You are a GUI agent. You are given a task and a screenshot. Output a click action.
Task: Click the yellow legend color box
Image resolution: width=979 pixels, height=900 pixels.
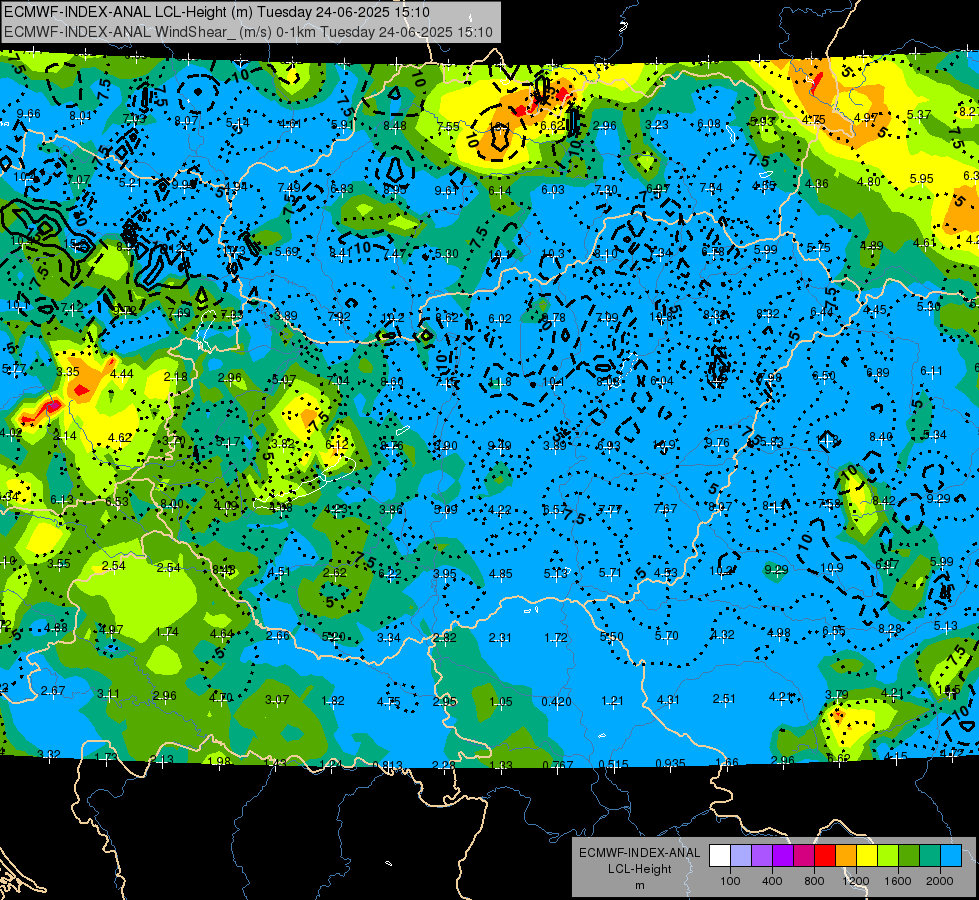pos(867,856)
